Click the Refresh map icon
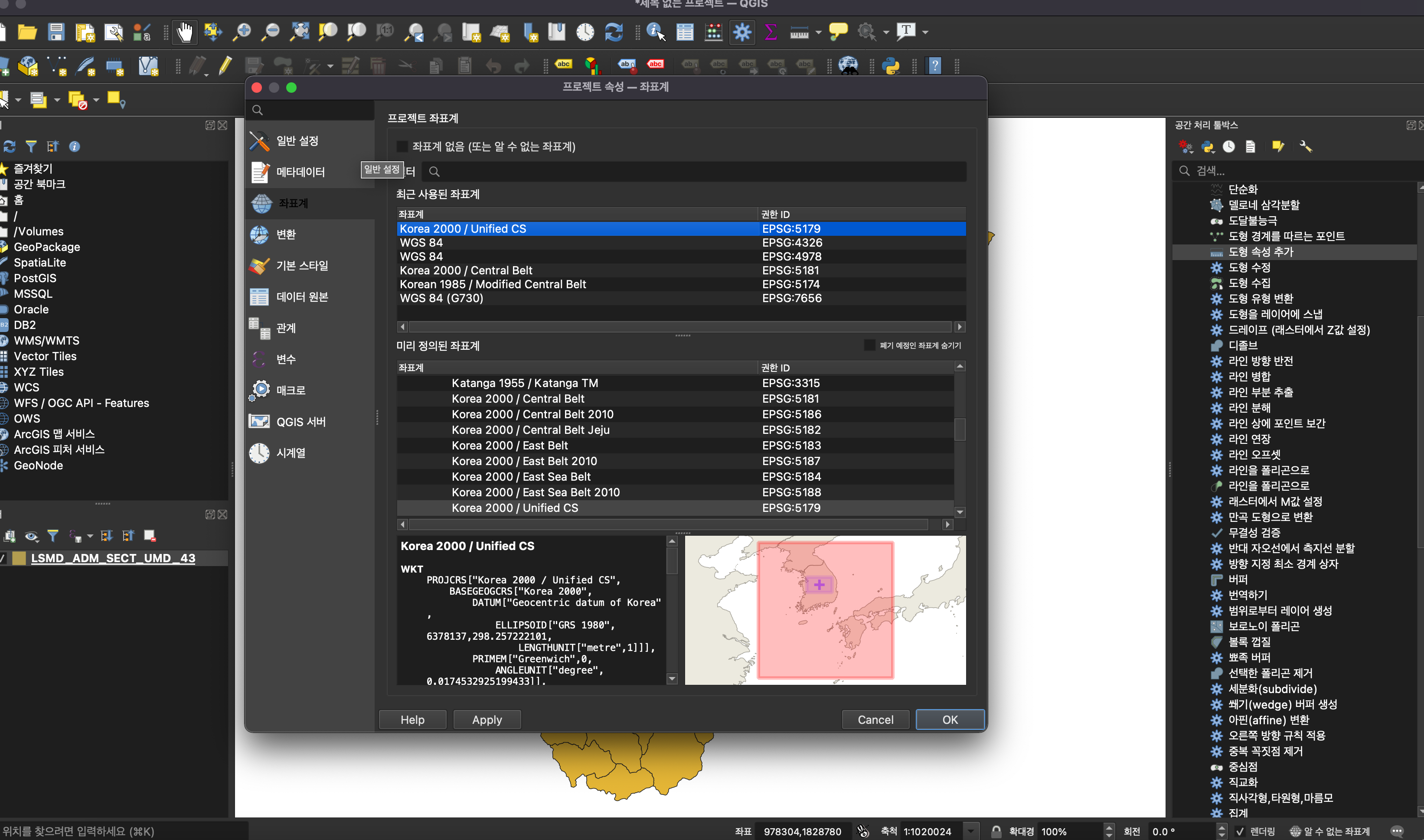Screen dimensions: 1424x840 click(614, 32)
